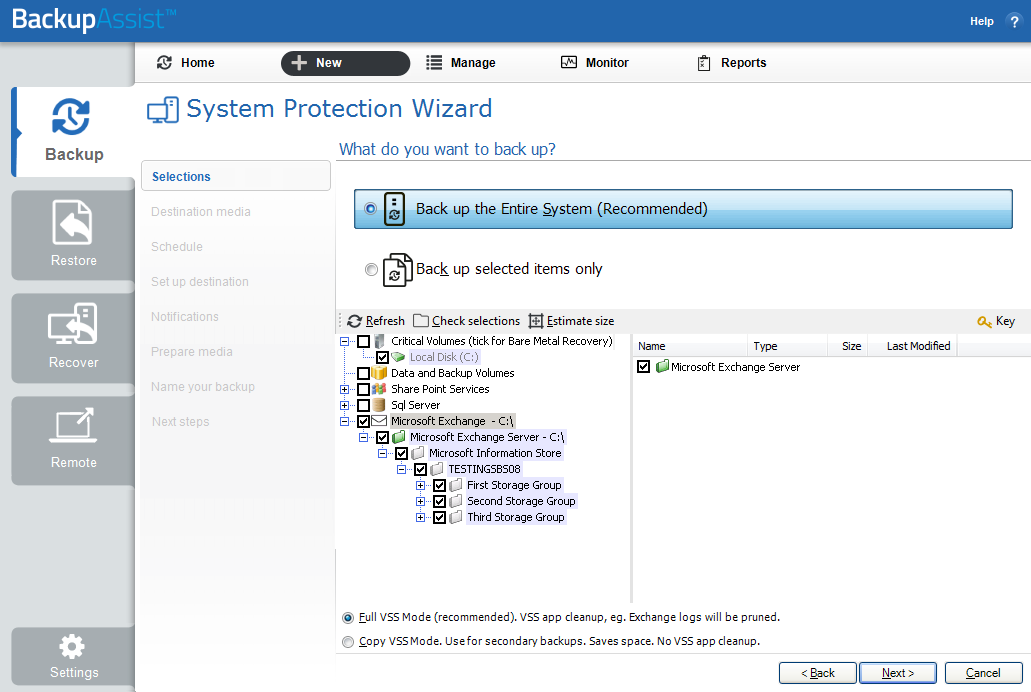
Task: Click the Backup sidebar icon
Action: point(70,117)
